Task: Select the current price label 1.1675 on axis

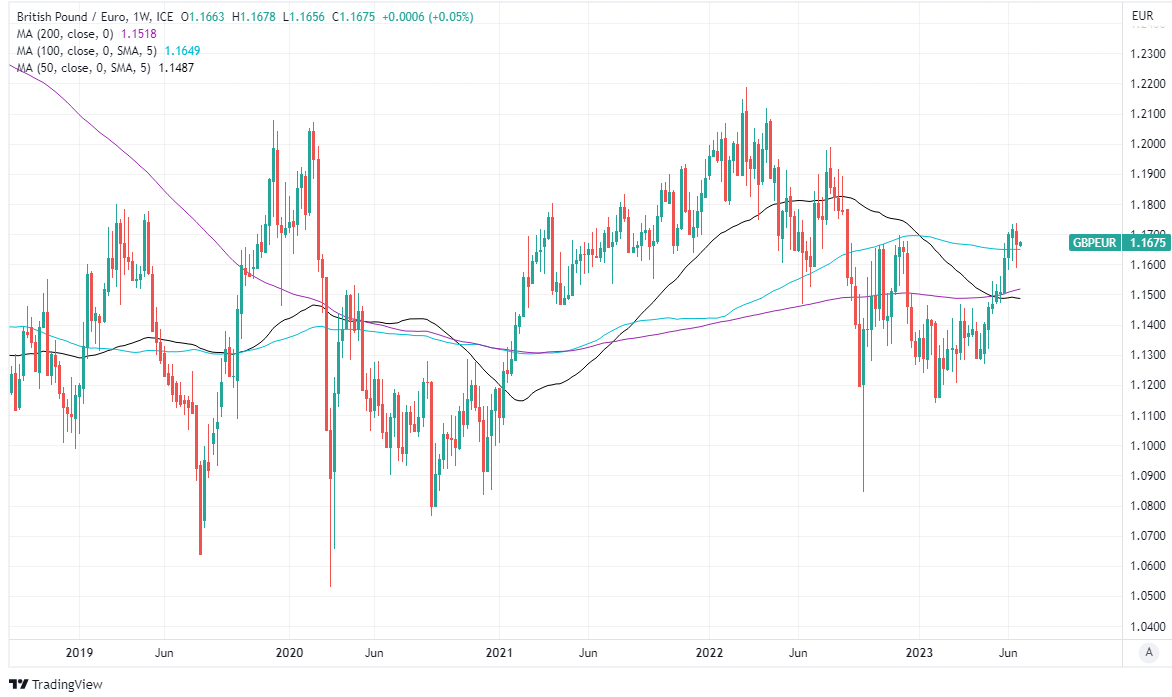Action: (1146, 242)
